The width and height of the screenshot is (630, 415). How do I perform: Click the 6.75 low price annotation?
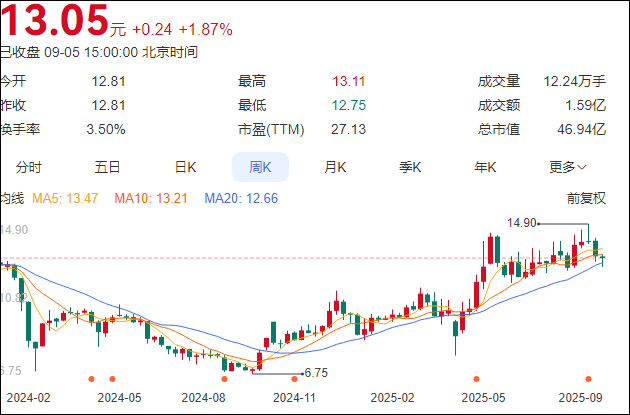316,373
